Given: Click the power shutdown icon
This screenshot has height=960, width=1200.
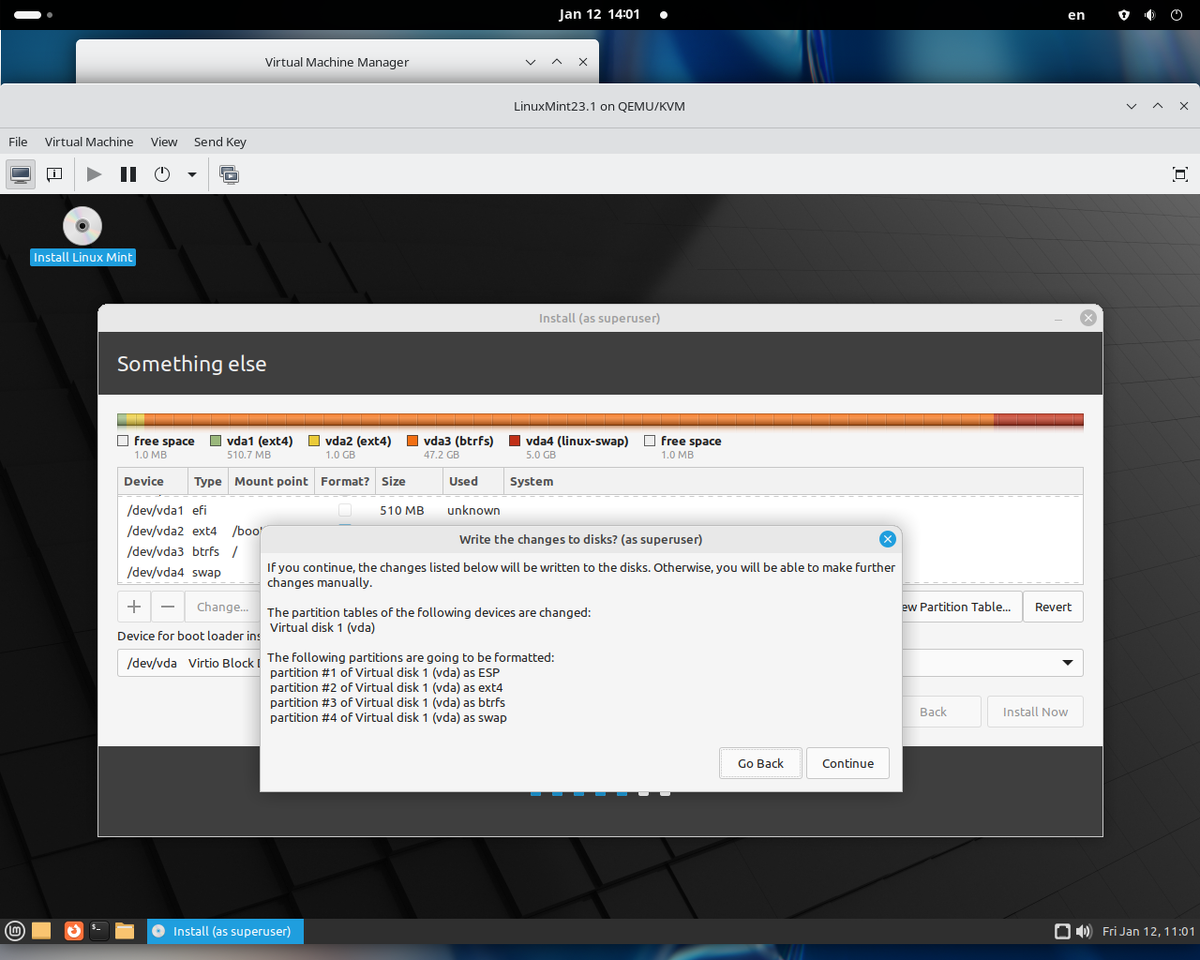Looking at the screenshot, I should pos(162,174).
